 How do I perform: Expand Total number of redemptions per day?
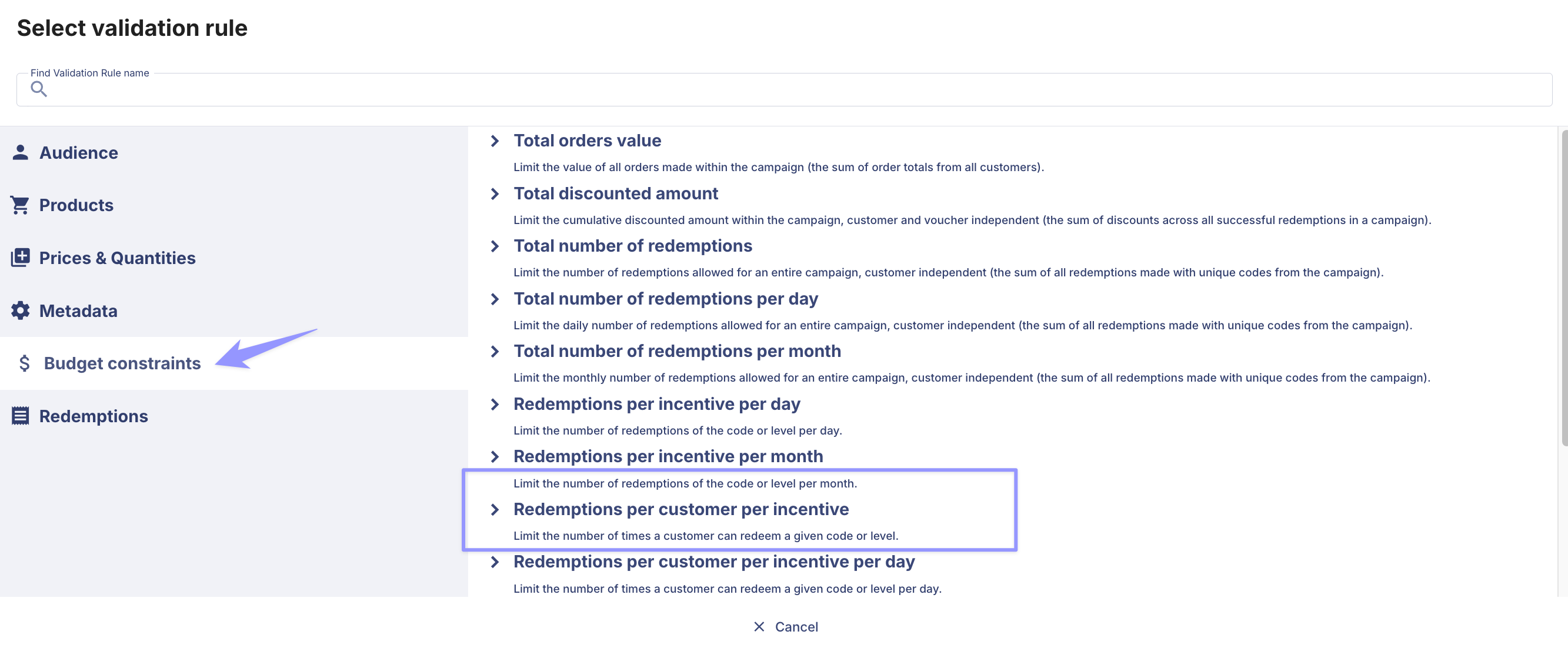(494, 299)
